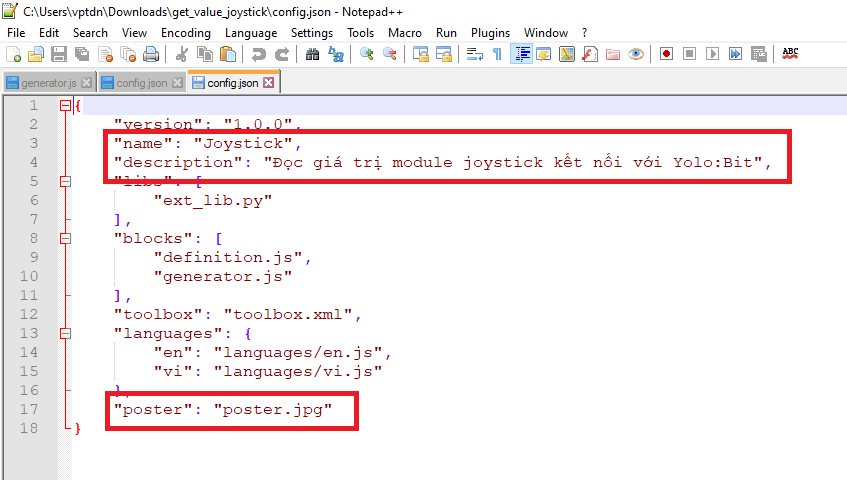The width and height of the screenshot is (847, 480).
Task: Click the Redo arrow icon
Action: tap(281, 54)
